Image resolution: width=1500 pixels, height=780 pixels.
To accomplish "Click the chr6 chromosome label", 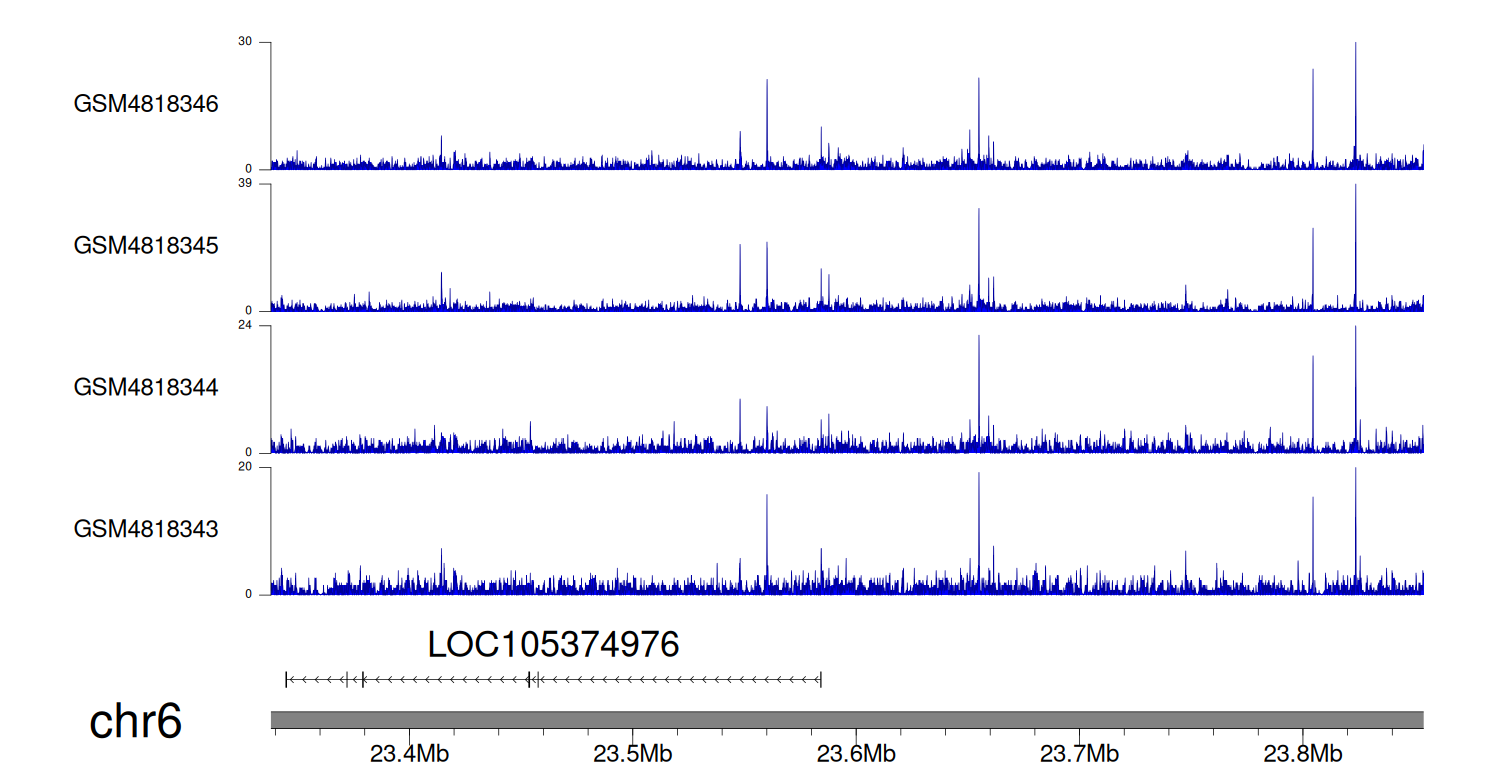I will (x=136, y=721).
